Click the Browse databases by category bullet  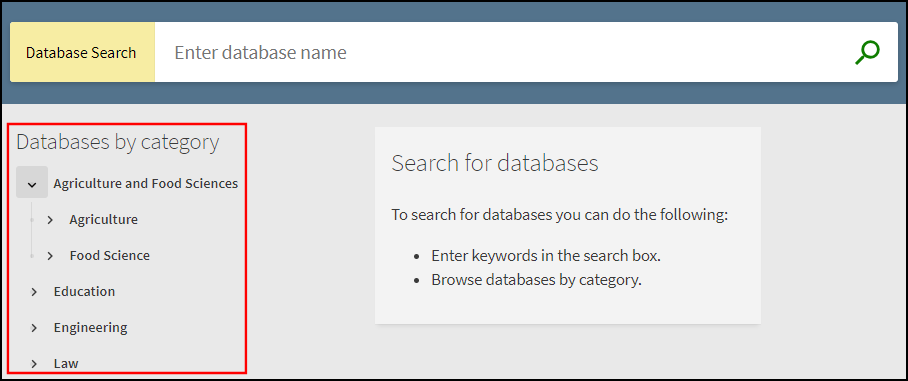pos(536,280)
